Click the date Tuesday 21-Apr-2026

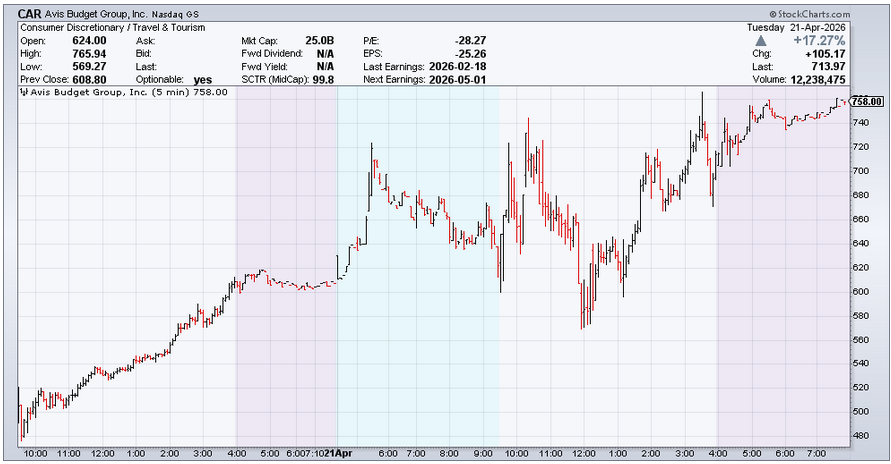[x=796, y=27]
